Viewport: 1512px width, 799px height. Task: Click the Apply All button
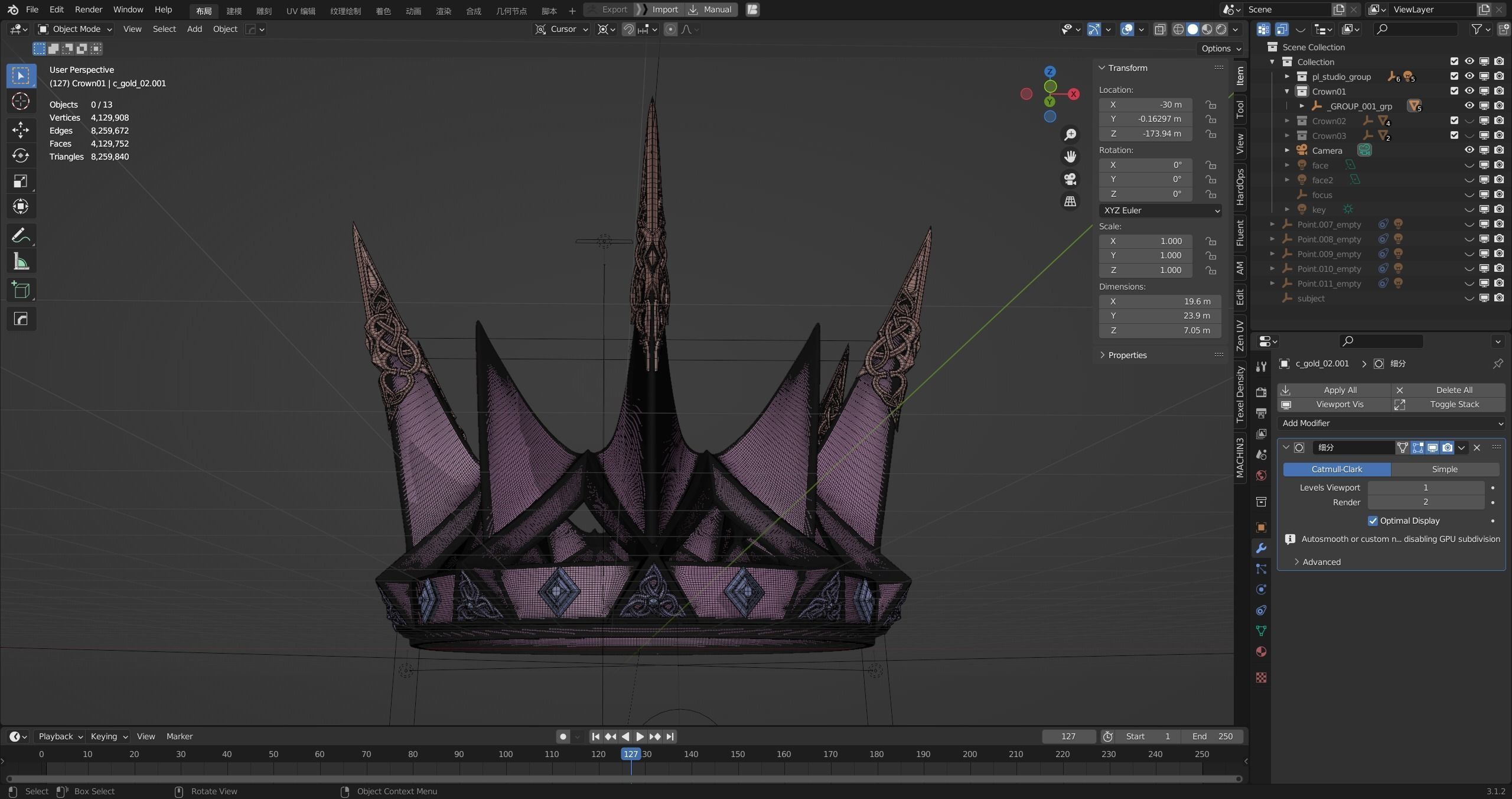click(1334, 390)
